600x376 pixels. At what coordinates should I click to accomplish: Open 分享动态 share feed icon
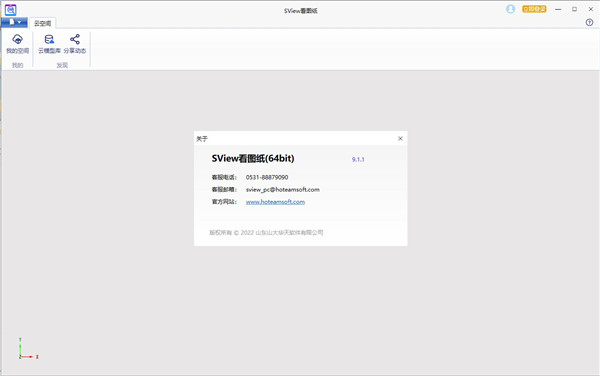point(75,44)
